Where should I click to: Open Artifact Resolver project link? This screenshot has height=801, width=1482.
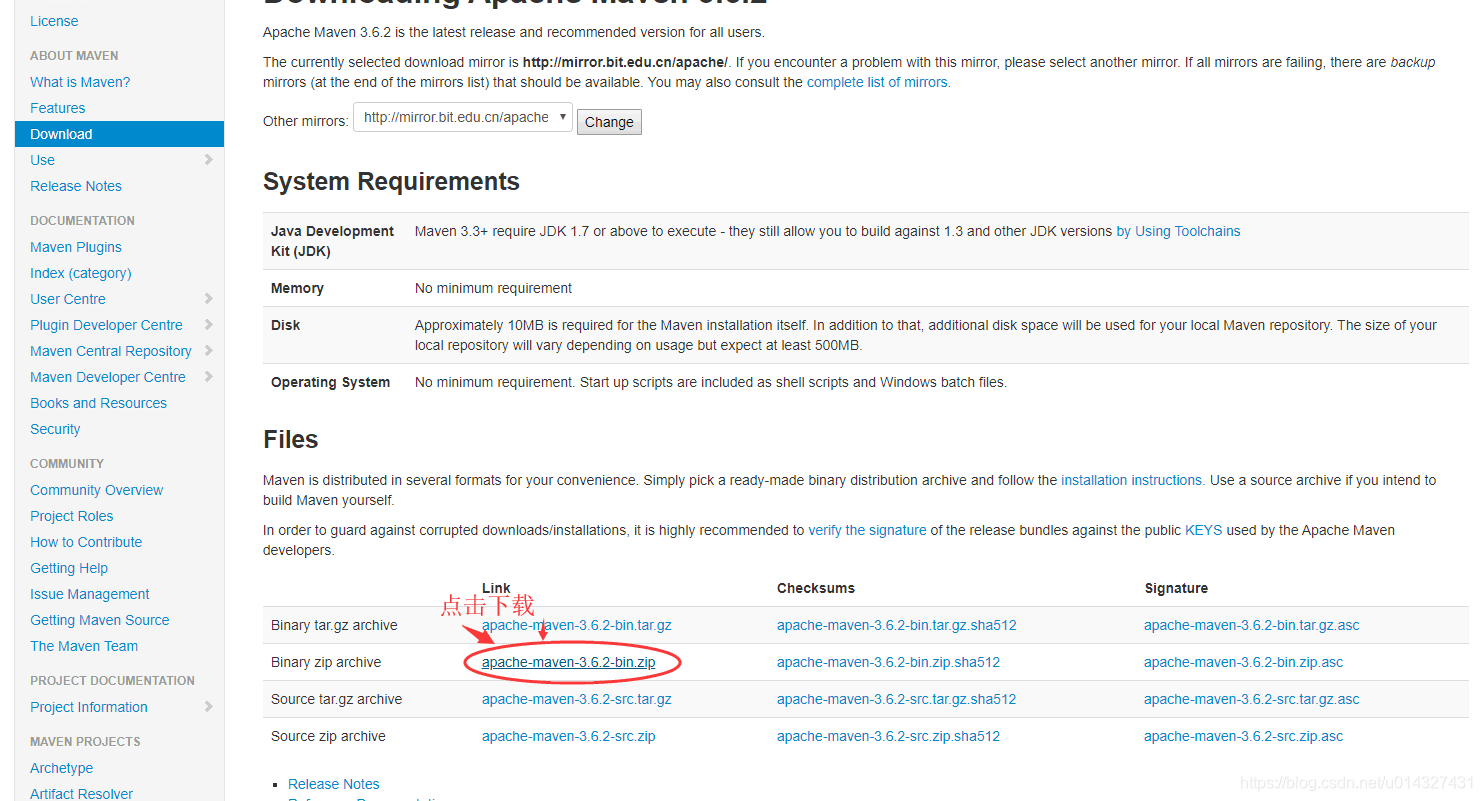point(82,794)
